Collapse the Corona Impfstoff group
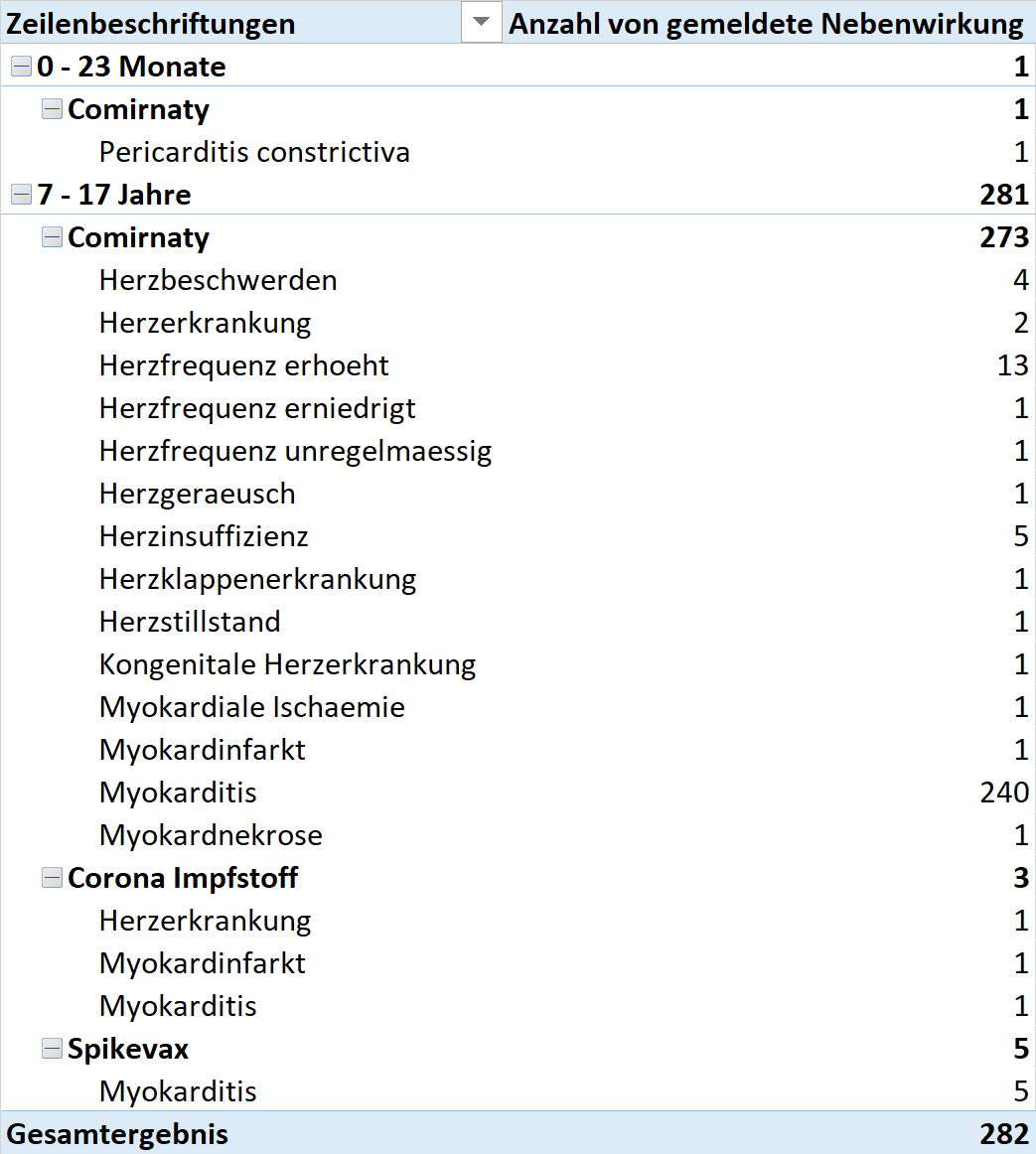This screenshot has width=1036, height=1154. pos(52,877)
